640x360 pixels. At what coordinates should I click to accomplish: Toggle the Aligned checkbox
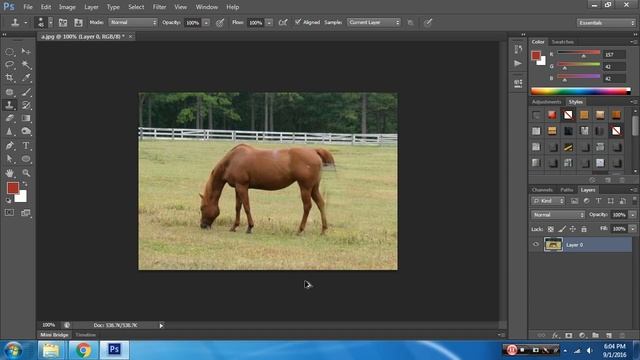298,22
